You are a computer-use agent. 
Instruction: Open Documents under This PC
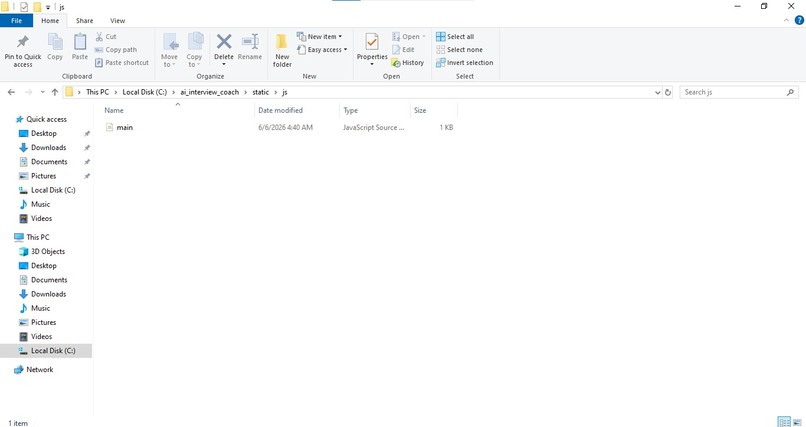[x=49, y=280]
